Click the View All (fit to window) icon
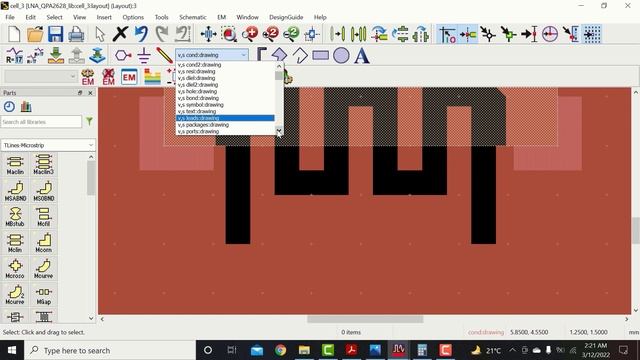 pyautogui.click(x=208, y=34)
